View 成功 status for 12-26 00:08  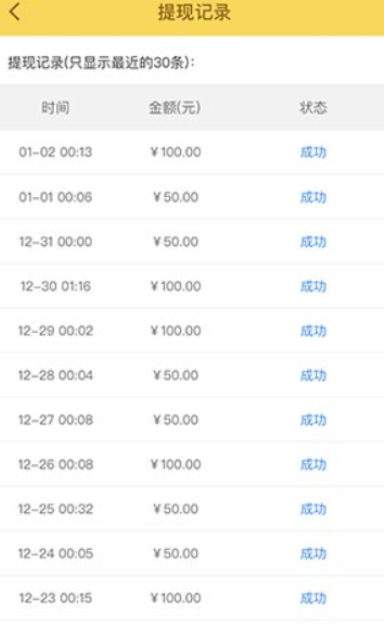(x=313, y=464)
